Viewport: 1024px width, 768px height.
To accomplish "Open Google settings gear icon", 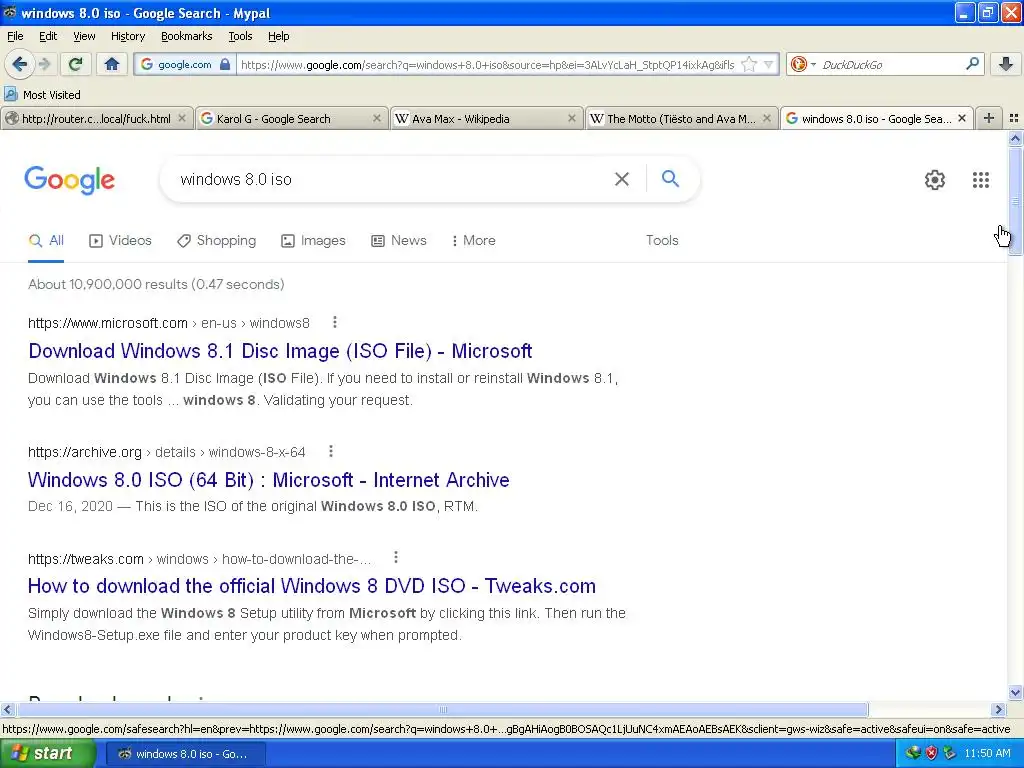I will (x=935, y=180).
